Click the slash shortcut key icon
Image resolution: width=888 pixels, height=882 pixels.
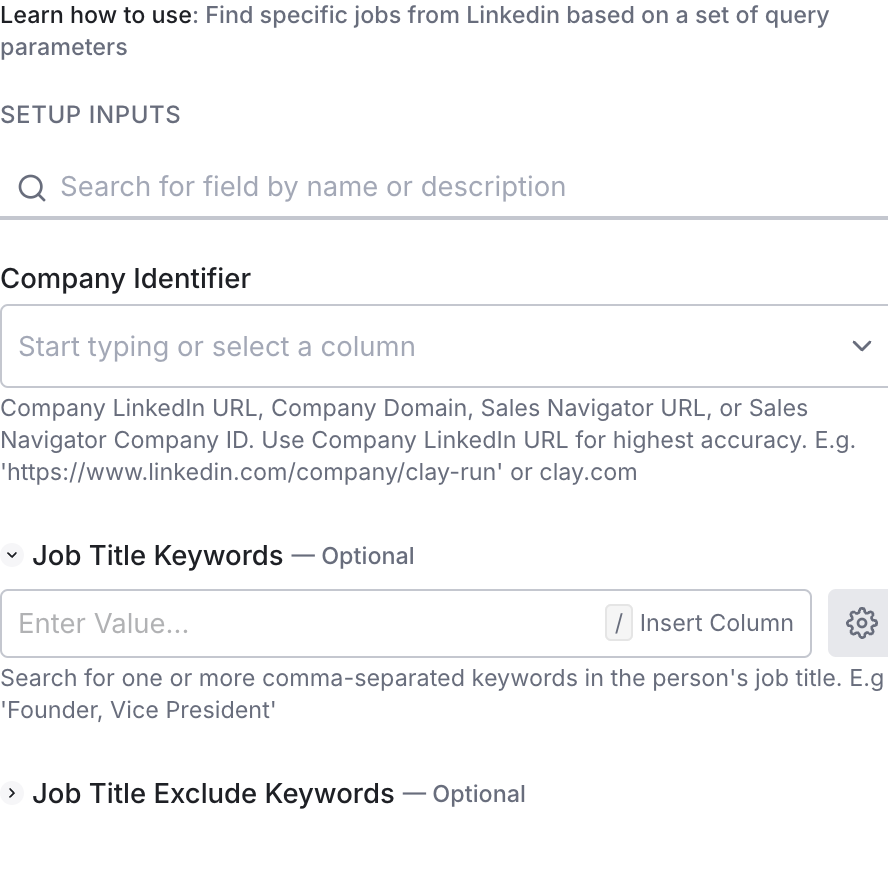tap(619, 623)
